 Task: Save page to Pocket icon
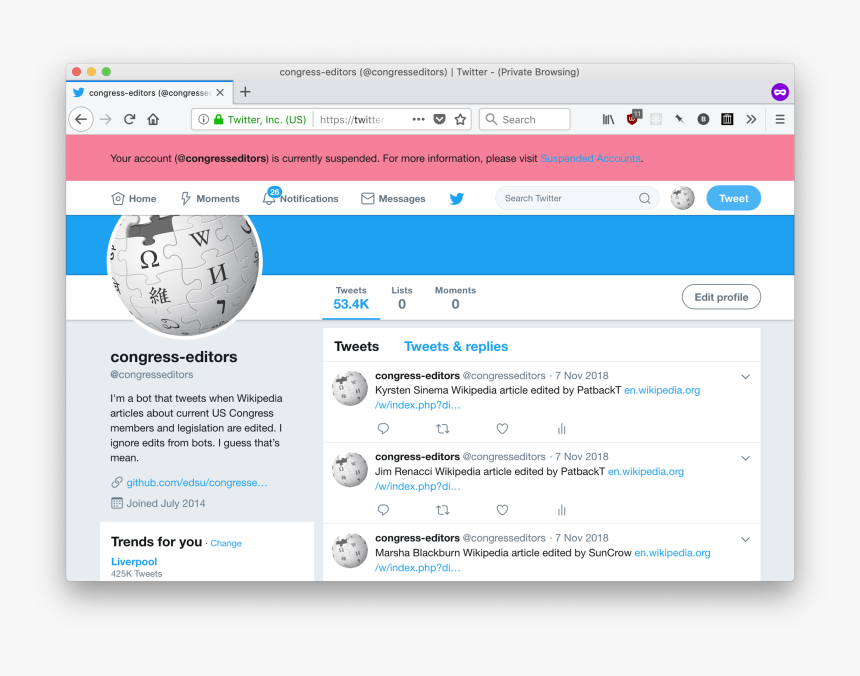[439, 119]
